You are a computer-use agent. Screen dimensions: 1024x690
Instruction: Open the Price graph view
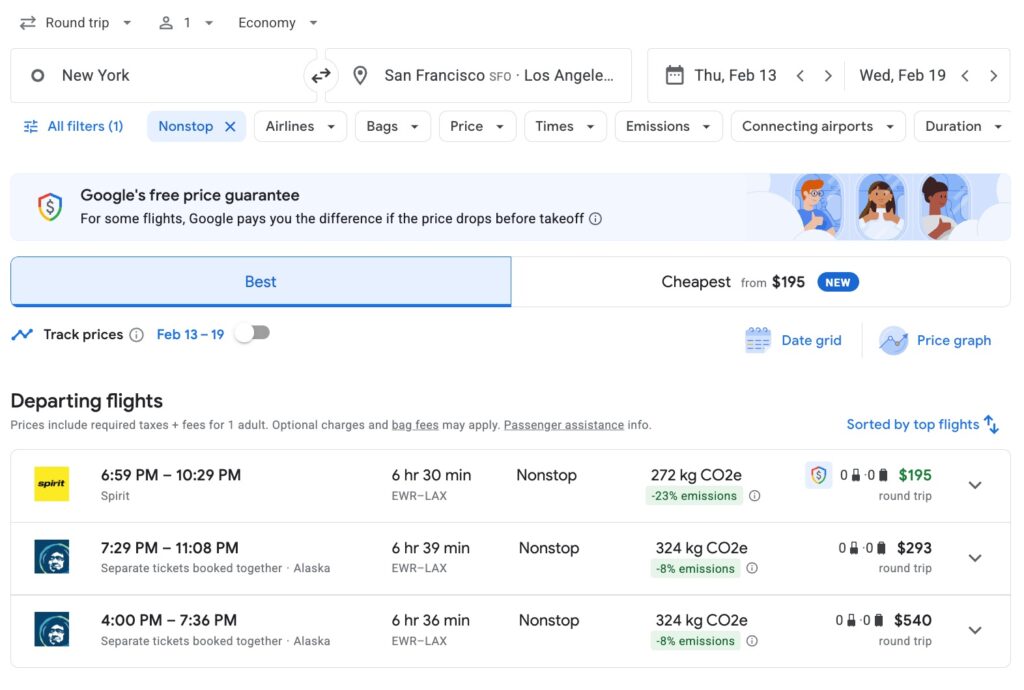[935, 340]
